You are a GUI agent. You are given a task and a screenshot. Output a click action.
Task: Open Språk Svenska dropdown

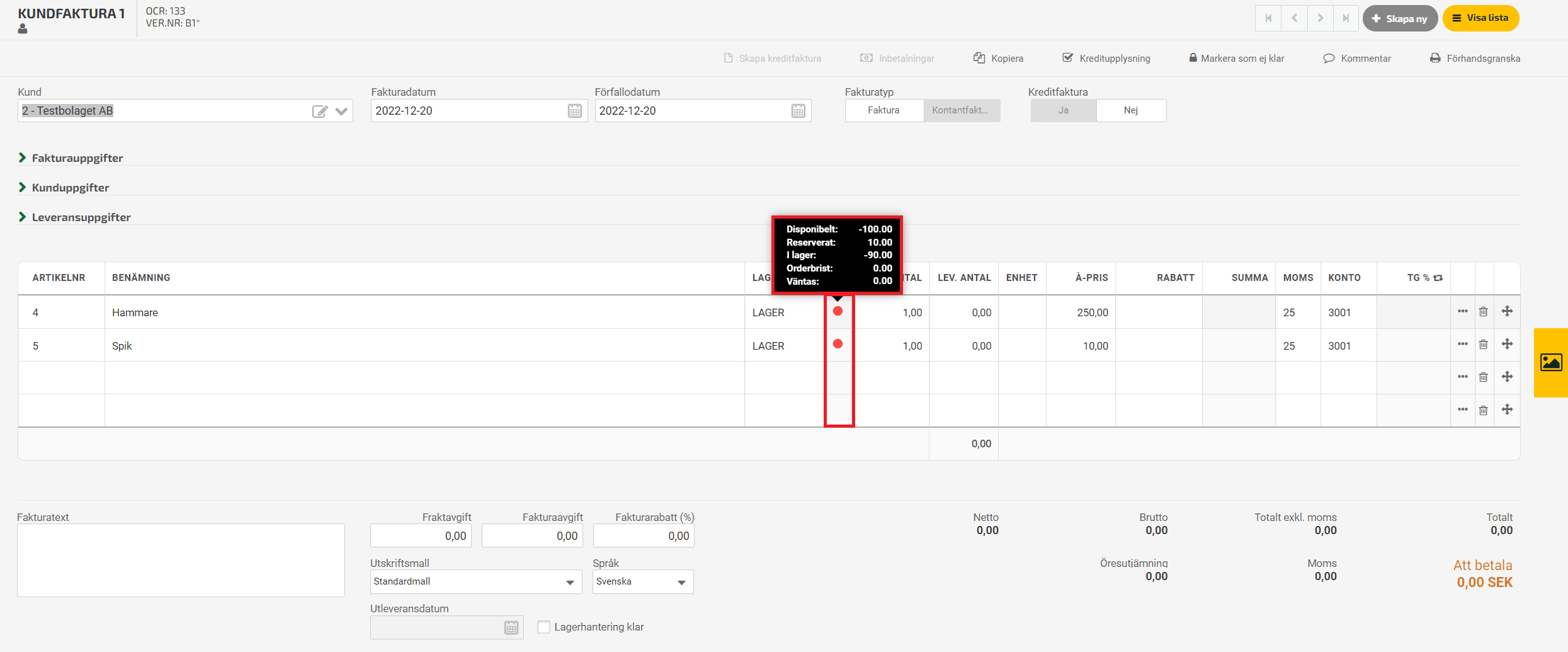(x=643, y=581)
